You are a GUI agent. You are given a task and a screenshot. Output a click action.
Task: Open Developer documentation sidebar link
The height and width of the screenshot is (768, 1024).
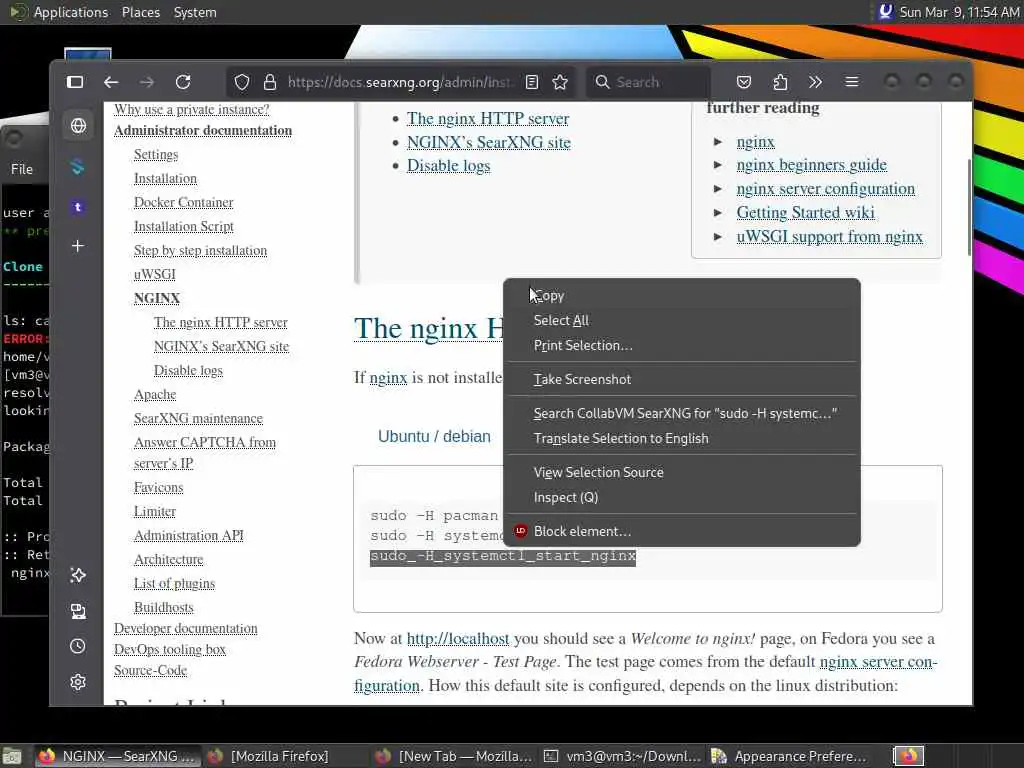click(185, 628)
